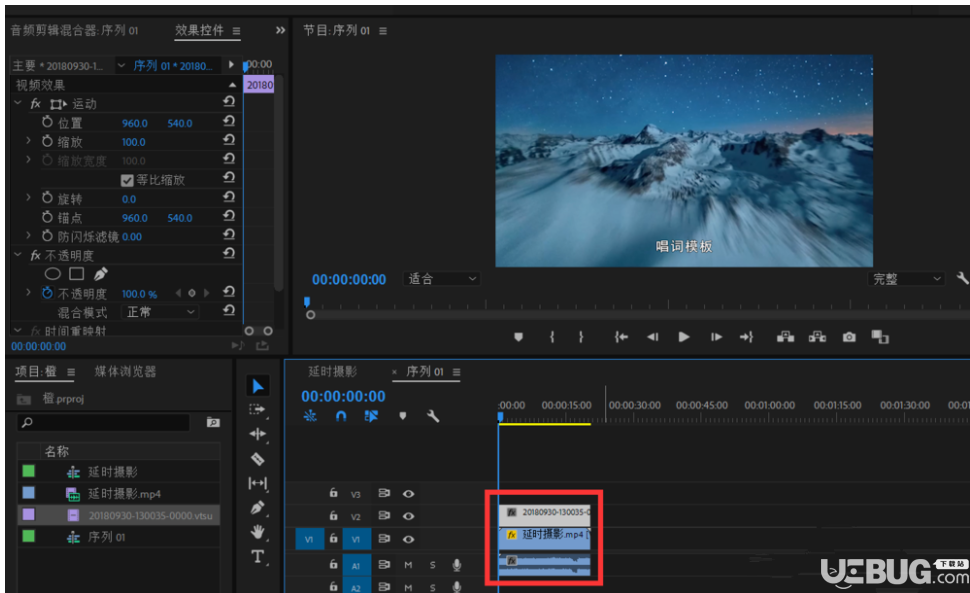This screenshot has height=593, width=970.
Task: Add a timeline marker
Action: 403,416
